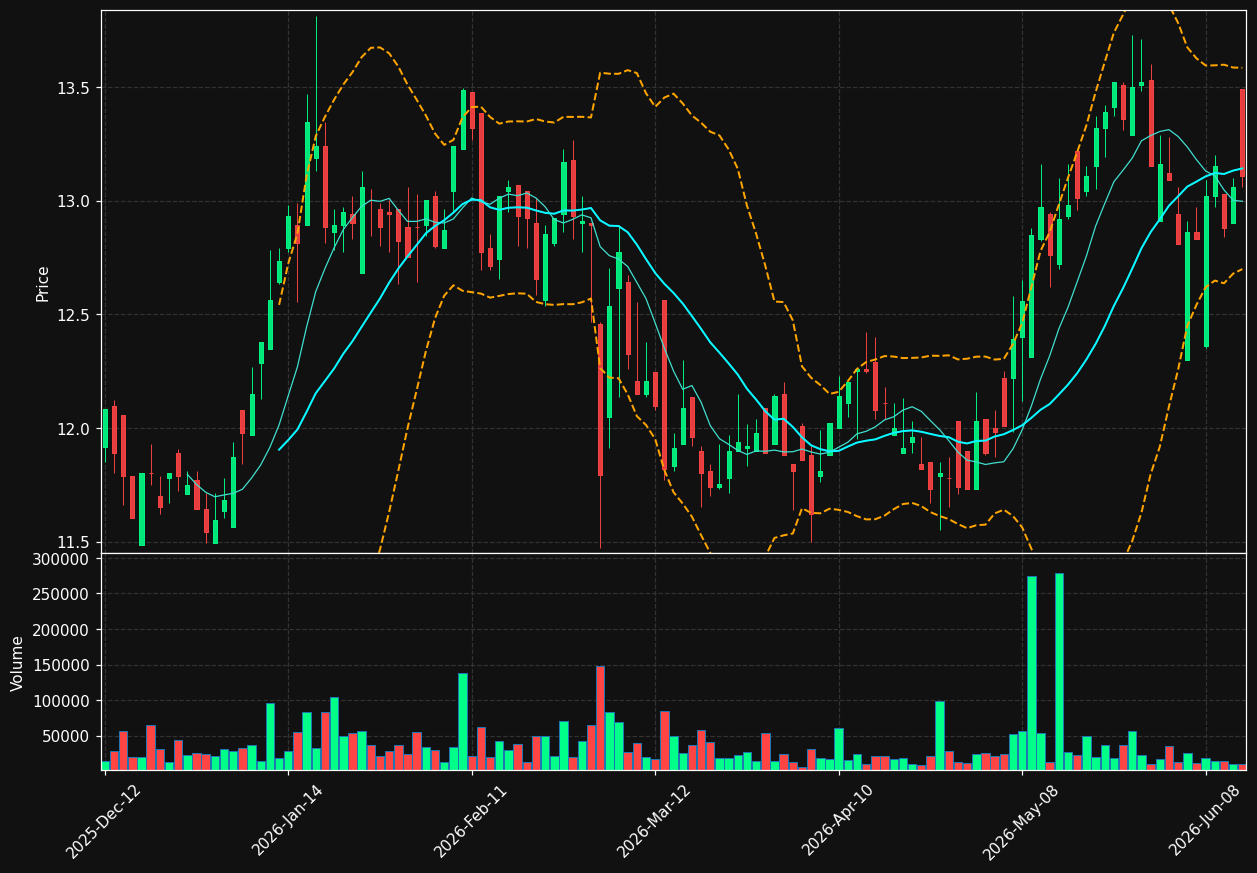Click the 150000 volume axis tick

(61, 665)
